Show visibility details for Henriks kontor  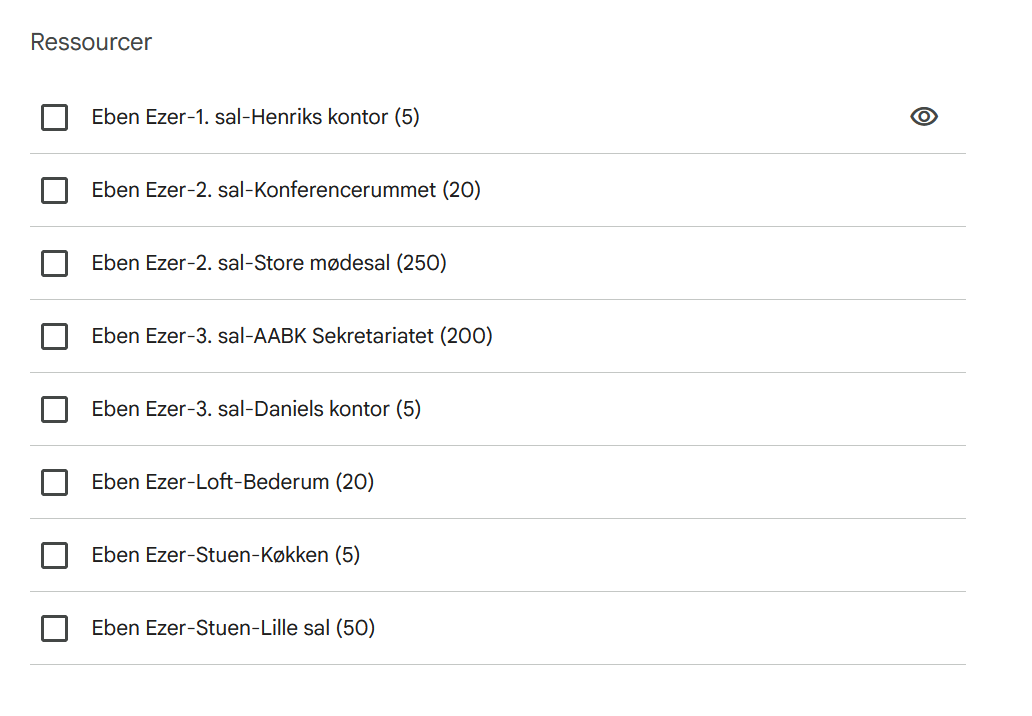click(924, 117)
